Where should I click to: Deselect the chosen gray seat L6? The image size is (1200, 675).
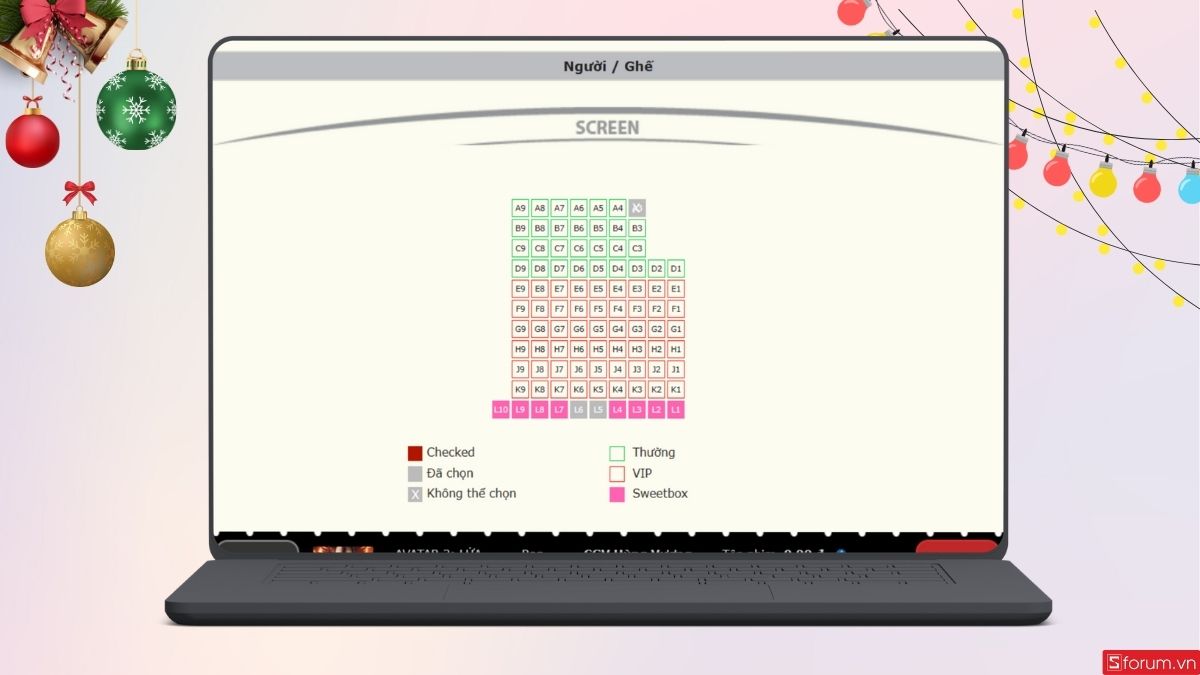click(579, 409)
